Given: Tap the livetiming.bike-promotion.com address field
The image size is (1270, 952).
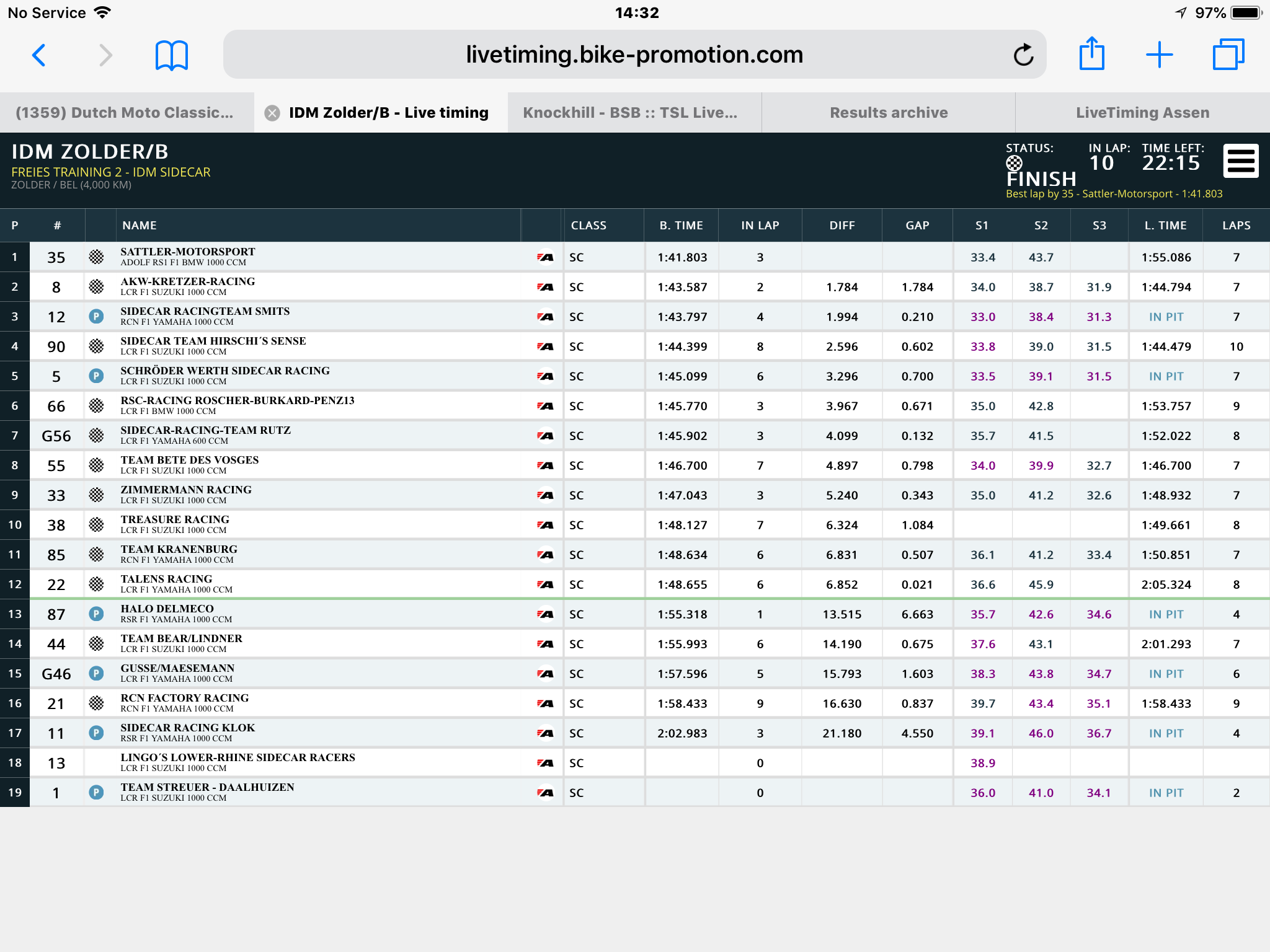Looking at the screenshot, I should (634, 55).
